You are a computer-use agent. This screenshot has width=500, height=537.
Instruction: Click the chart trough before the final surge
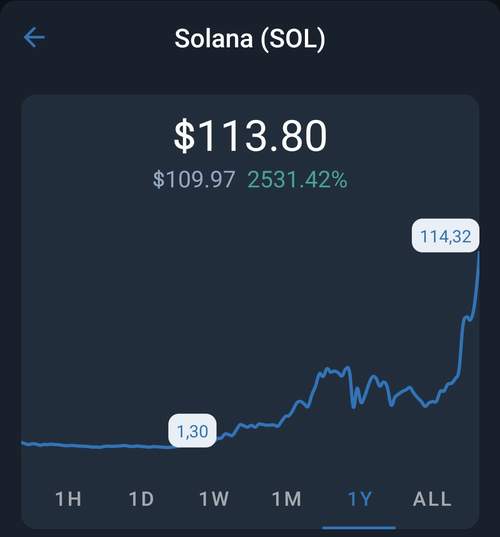426,406
